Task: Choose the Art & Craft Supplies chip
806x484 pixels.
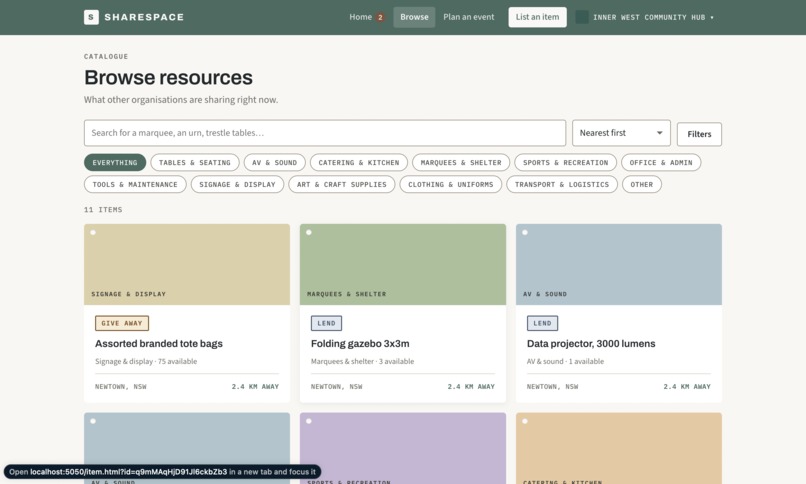Action: (342, 184)
